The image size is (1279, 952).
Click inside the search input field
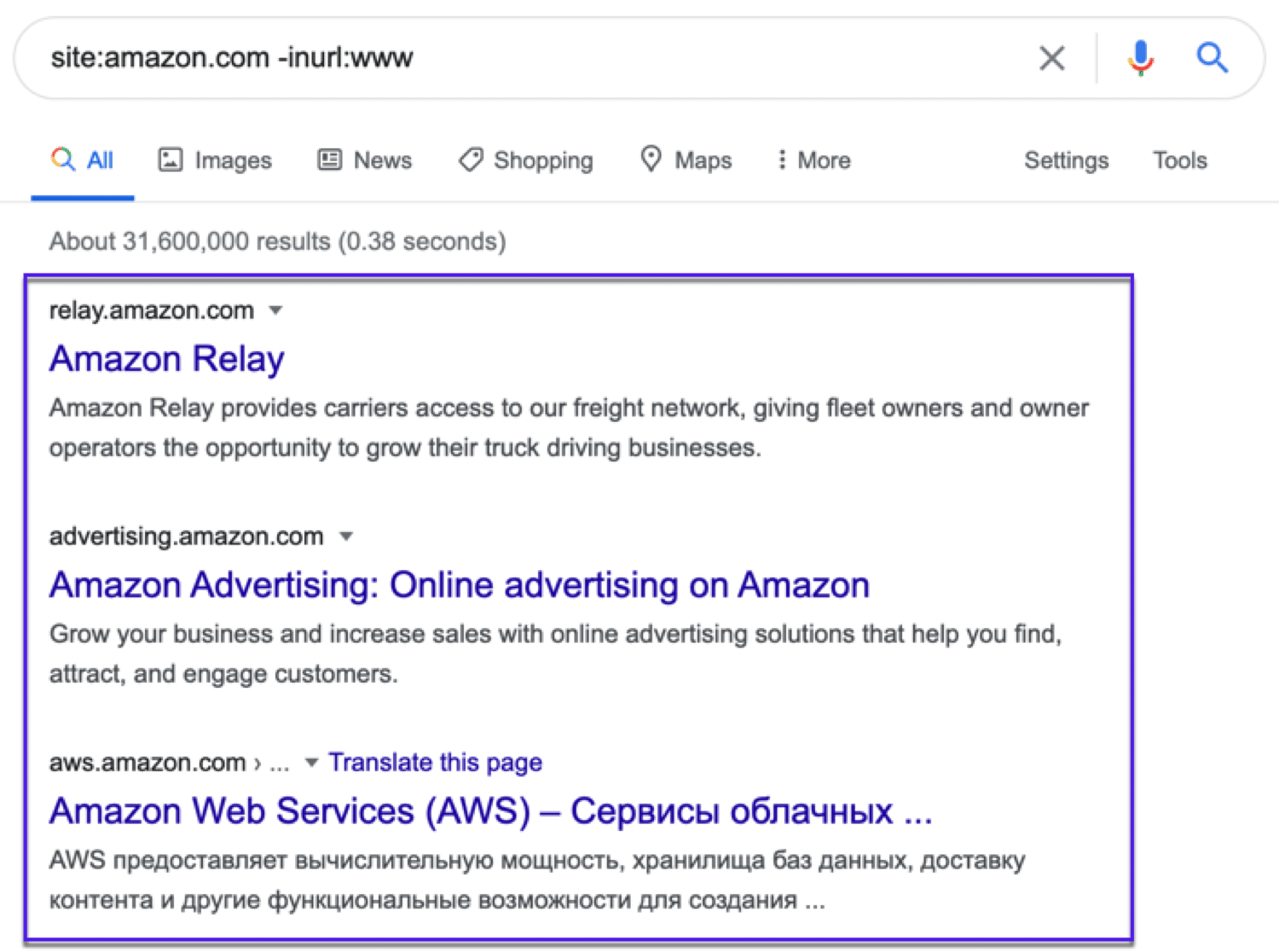click(512, 57)
